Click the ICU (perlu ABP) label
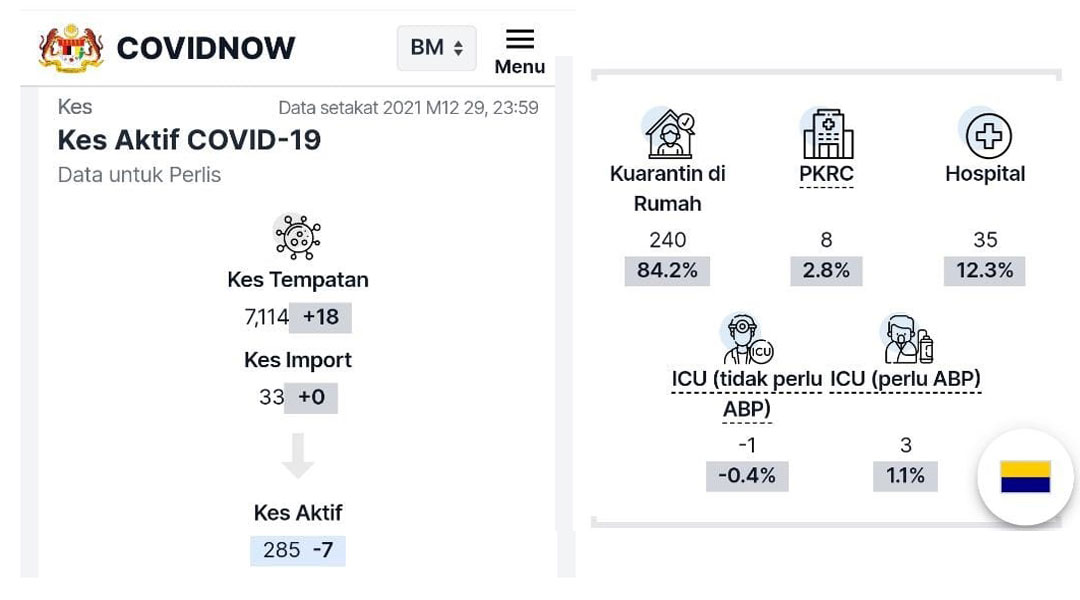The height and width of the screenshot is (600, 1080). pos(905,379)
